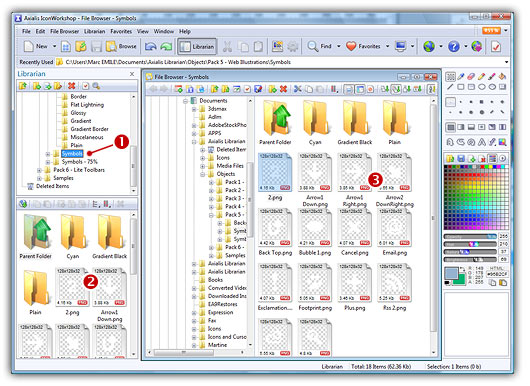Collapse the Documents node in File Browser tree
Image resolution: width=530 pixels, height=386 pixels.
[186, 101]
